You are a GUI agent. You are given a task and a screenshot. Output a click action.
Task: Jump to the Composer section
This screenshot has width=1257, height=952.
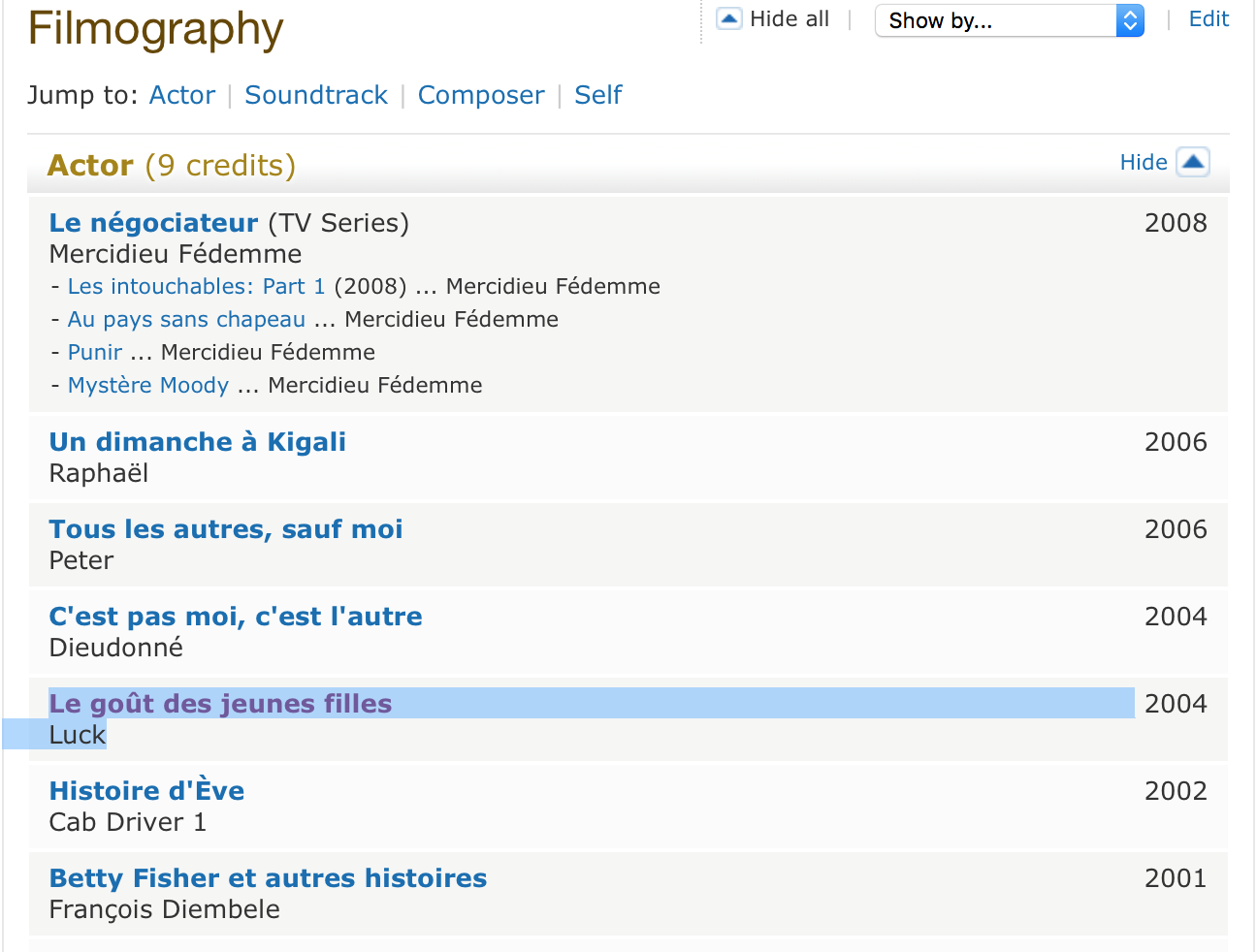click(481, 95)
